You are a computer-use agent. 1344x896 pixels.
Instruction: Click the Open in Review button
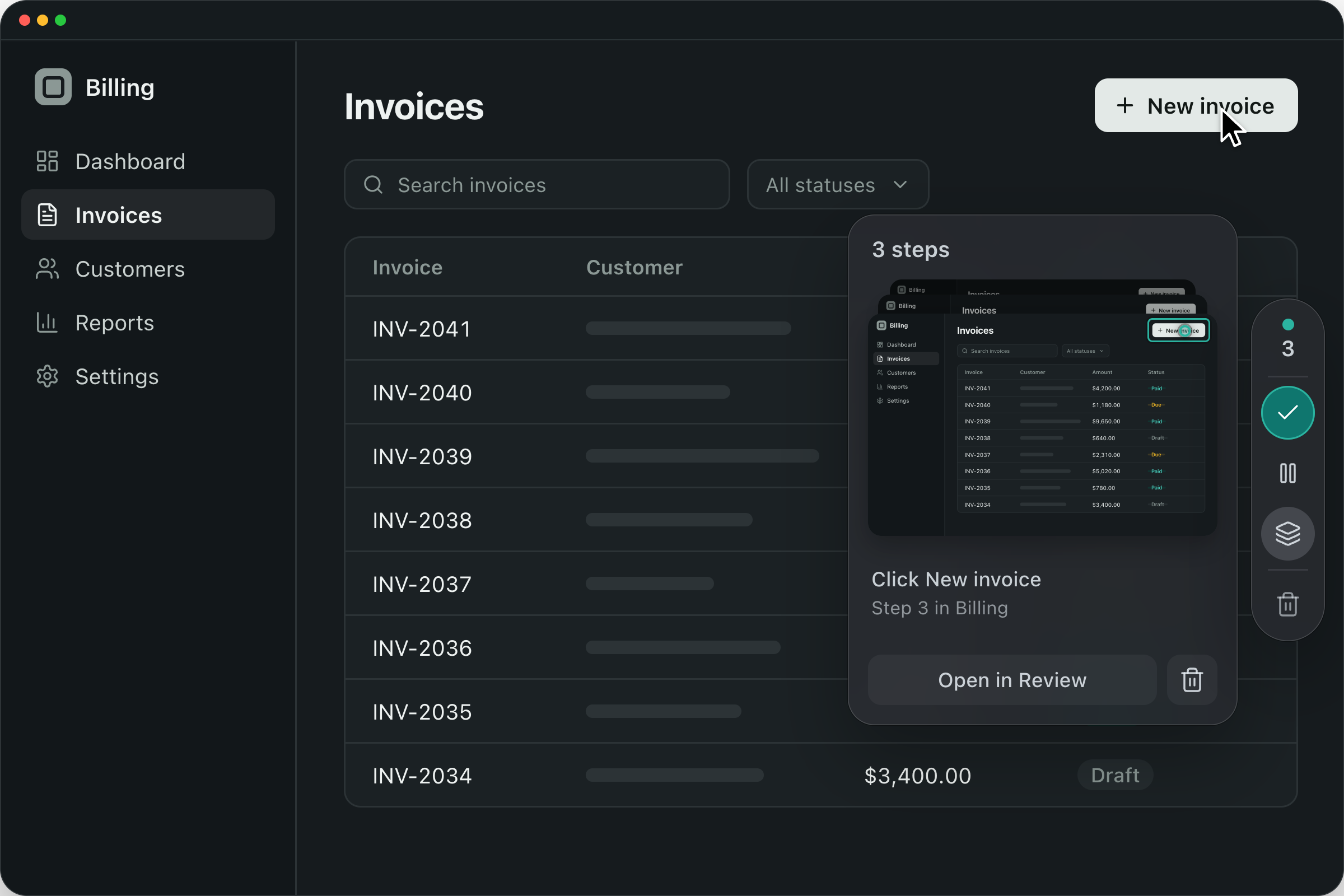tap(1012, 680)
